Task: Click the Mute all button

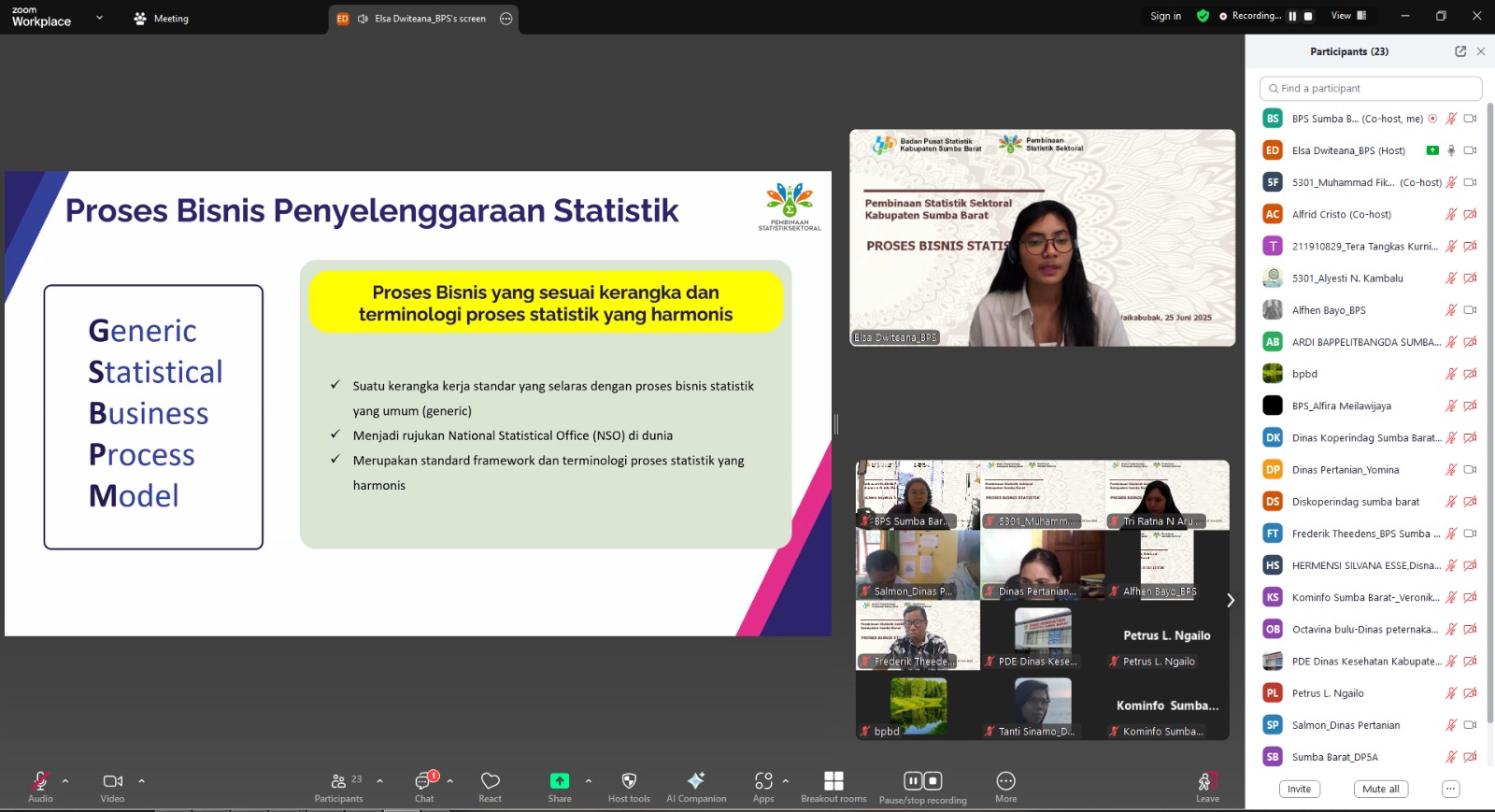Action: [x=1380, y=790]
